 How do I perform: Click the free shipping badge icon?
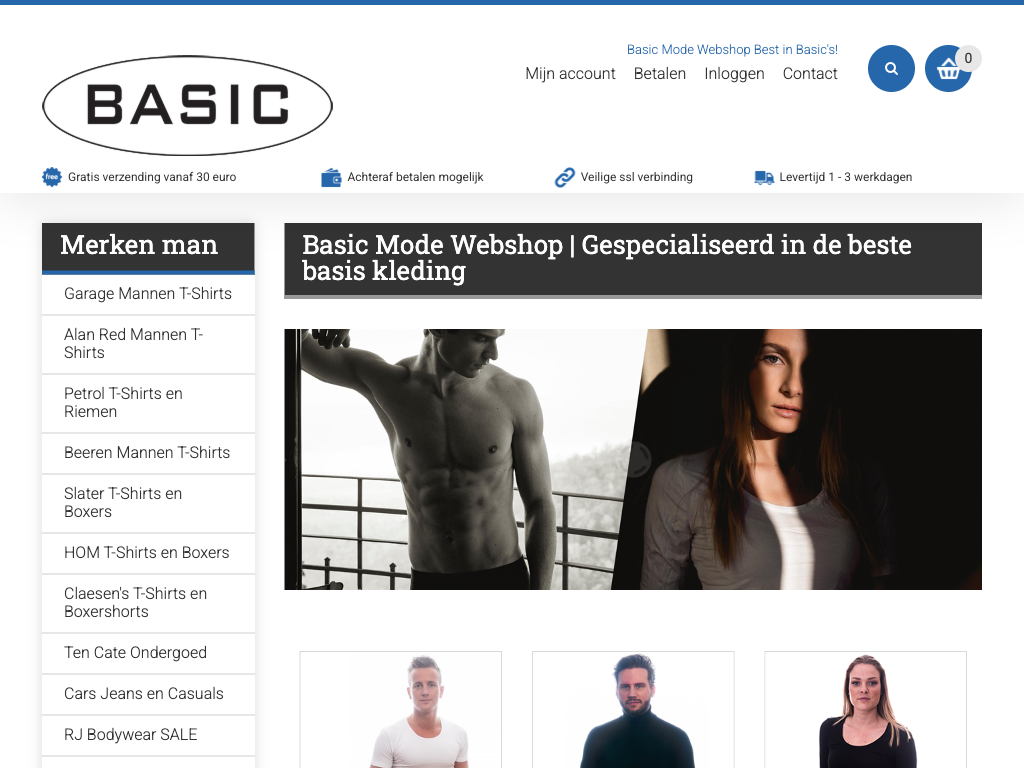pos(52,177)
